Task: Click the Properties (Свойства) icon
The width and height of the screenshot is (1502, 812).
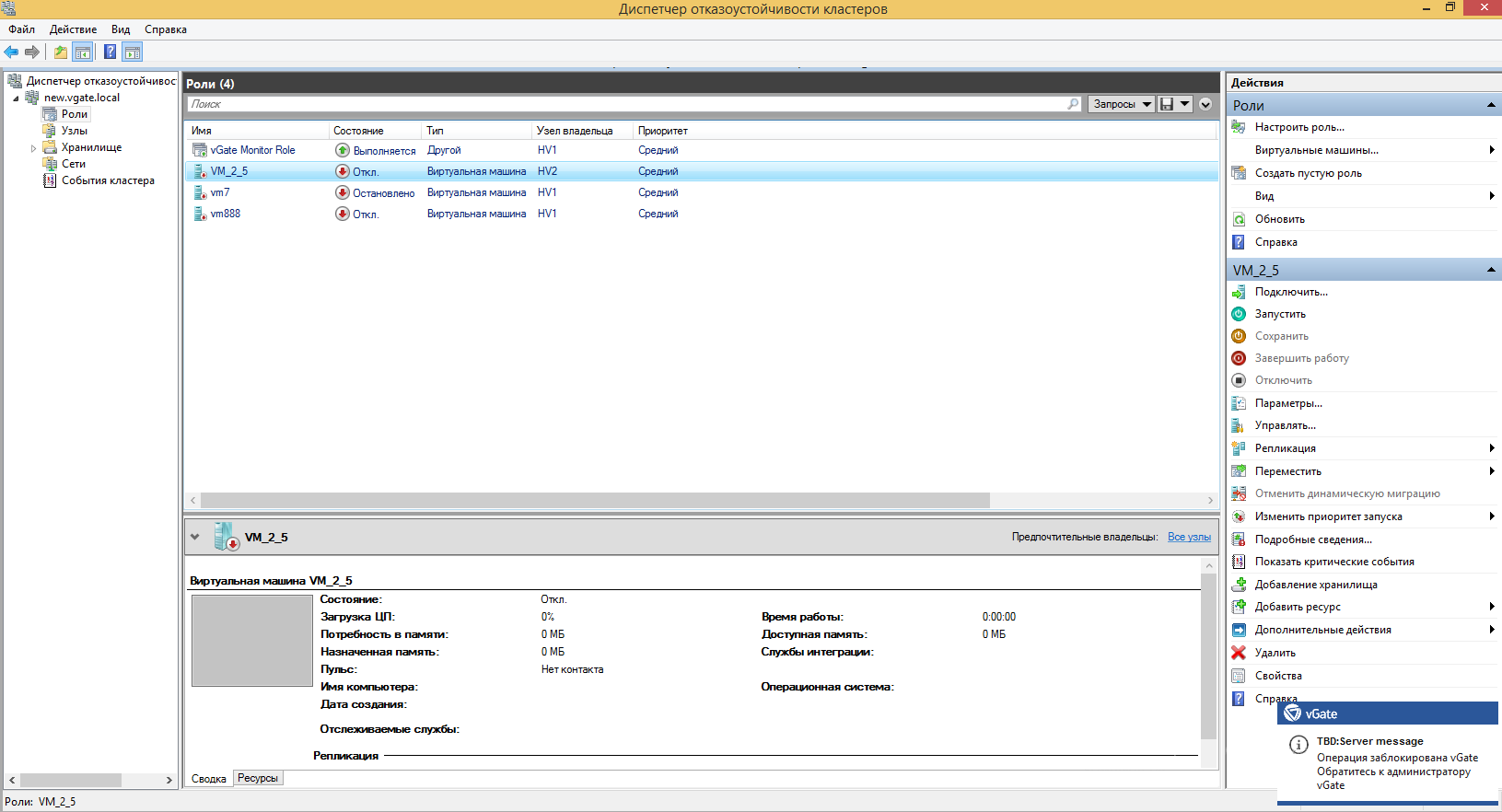Action: [x=1239, y=676]
